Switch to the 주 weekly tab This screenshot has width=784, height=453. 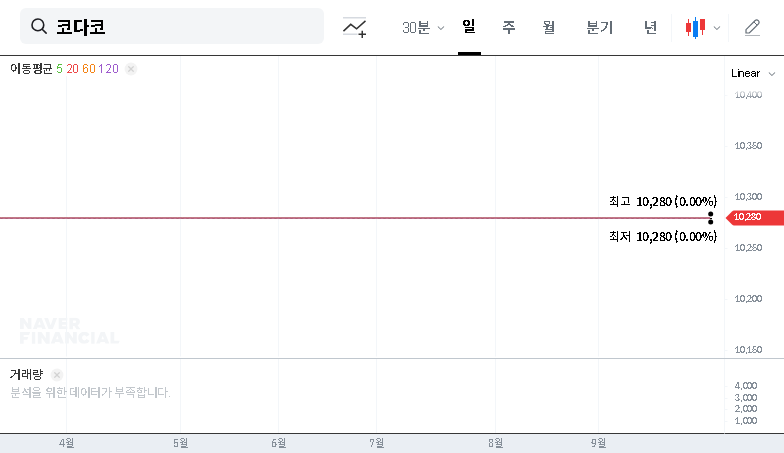click(508, 28)
